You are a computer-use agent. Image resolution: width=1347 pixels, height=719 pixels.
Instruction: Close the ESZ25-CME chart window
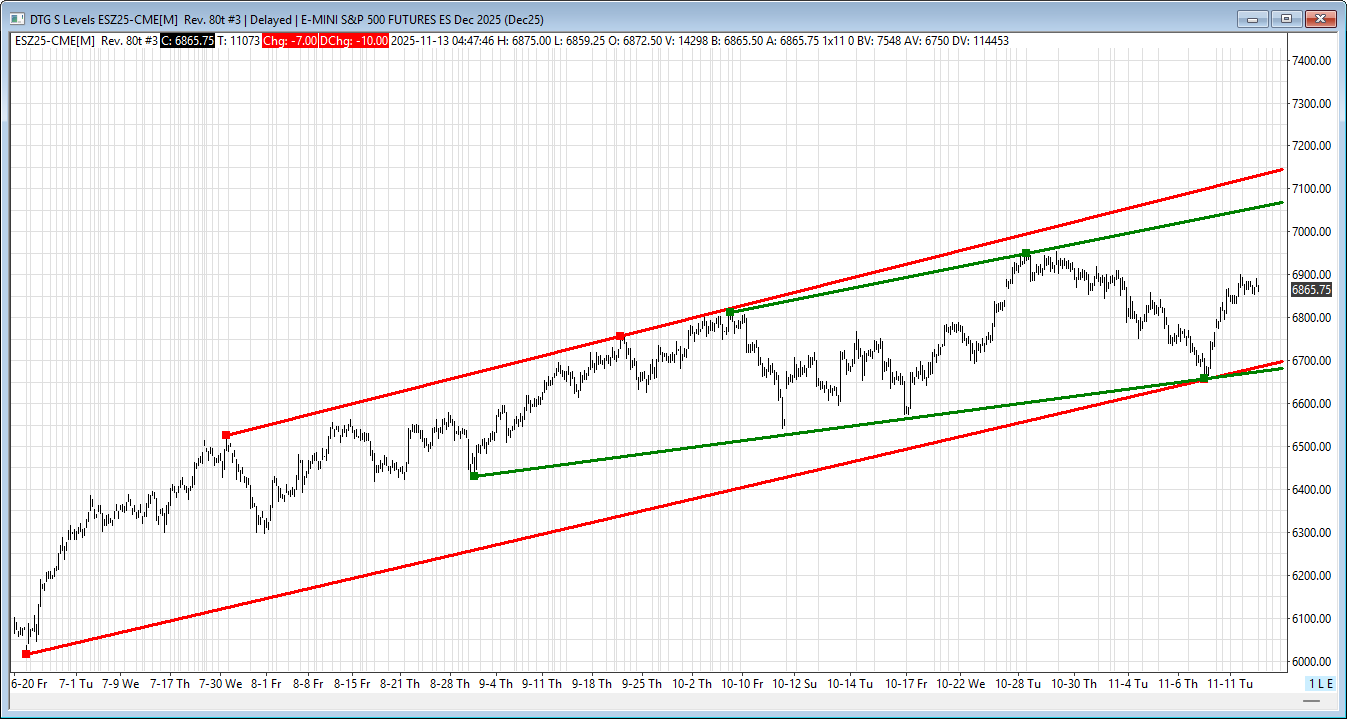click(x=1321, y=19)
